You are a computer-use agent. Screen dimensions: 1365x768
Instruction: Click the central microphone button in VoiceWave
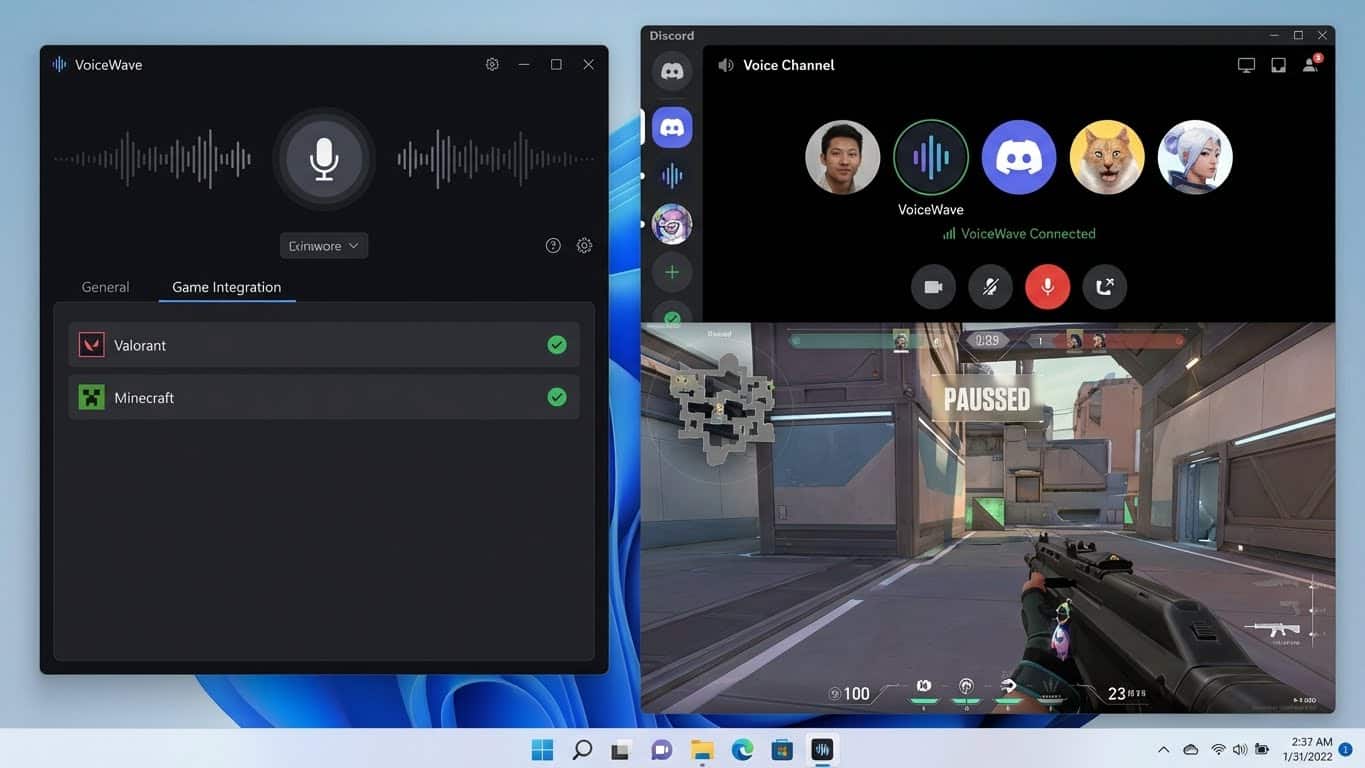click(323, 159)
